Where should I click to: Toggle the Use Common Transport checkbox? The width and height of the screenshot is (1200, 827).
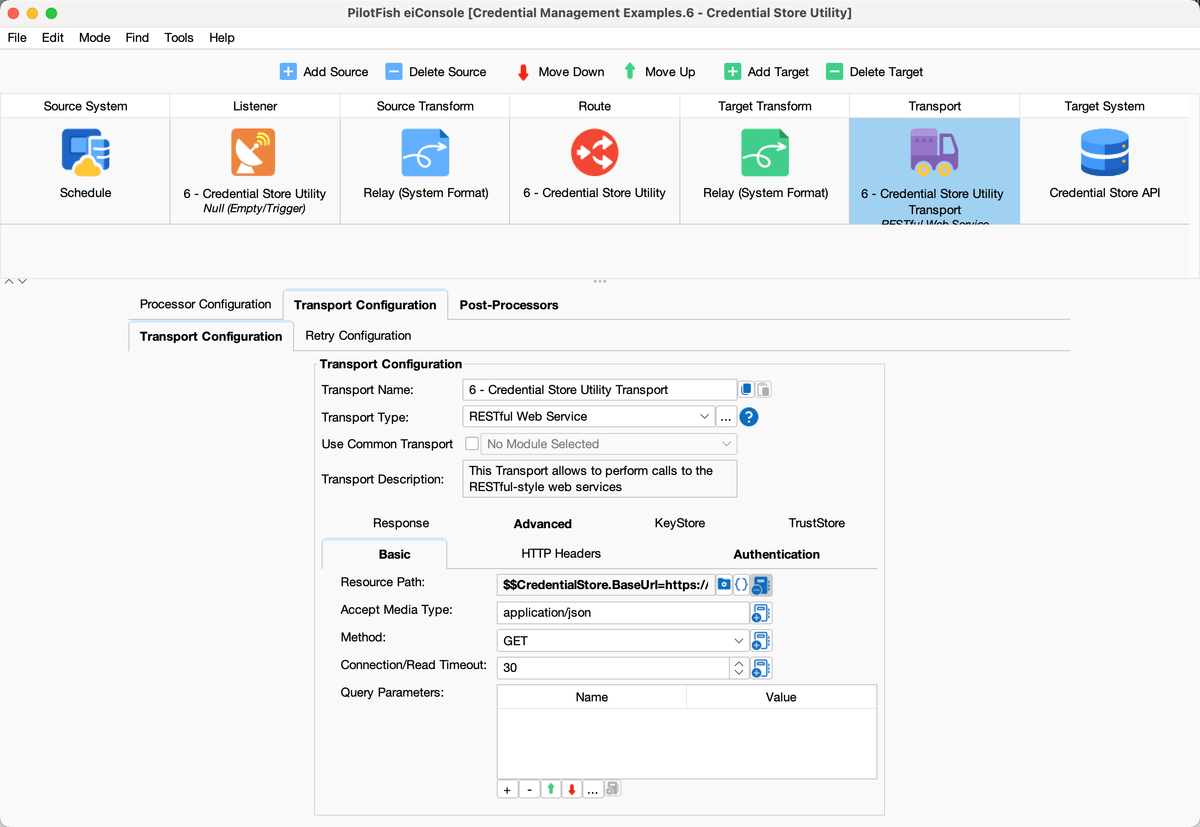click(472, 444)
